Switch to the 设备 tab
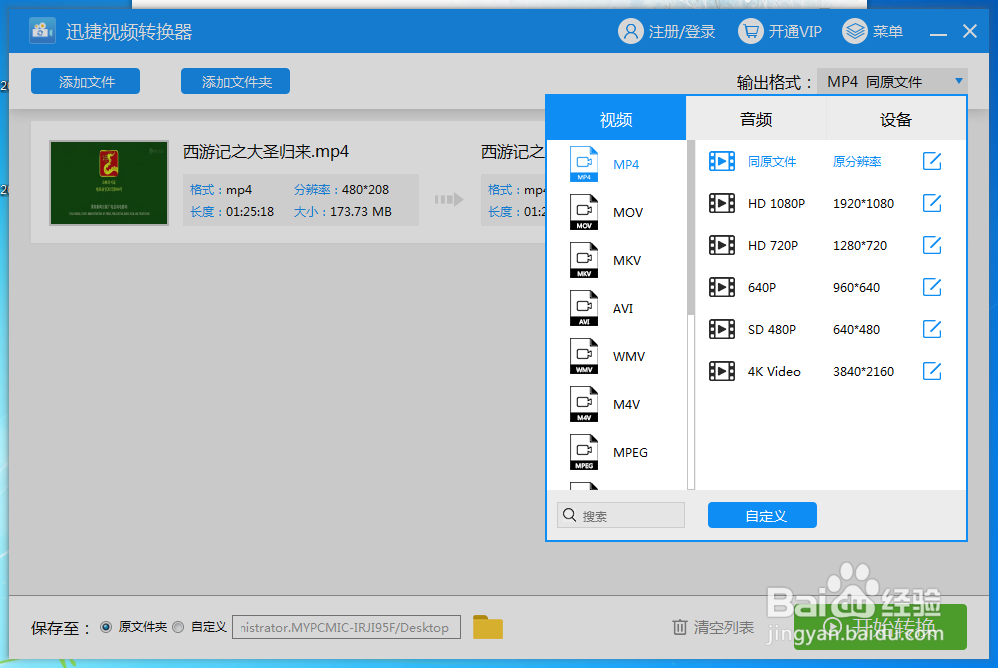This screenshot has height=668, width=998. click(895, 118)
